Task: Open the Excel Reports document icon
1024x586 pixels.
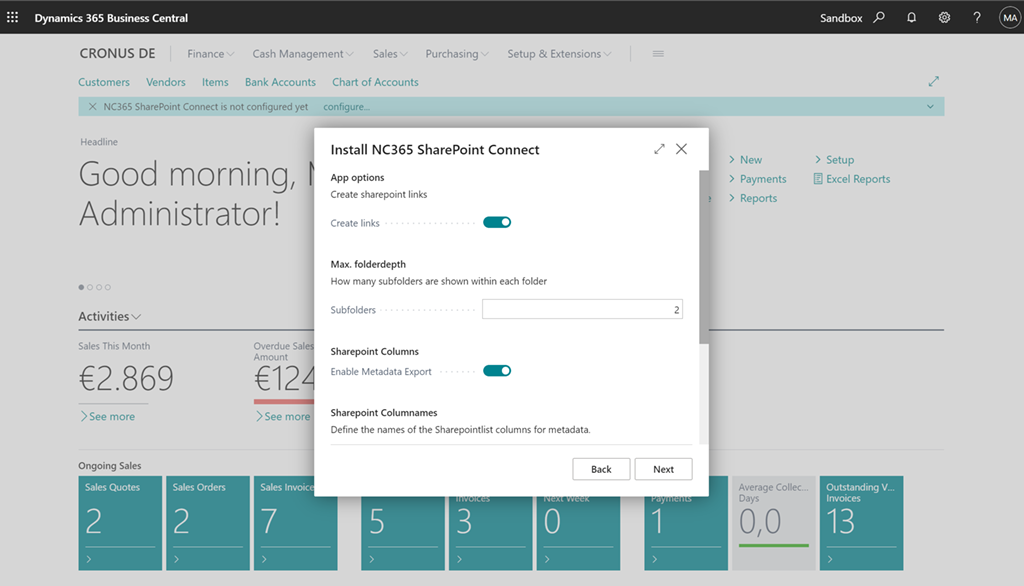Action: pyautogui.click(x=818, y=178)
